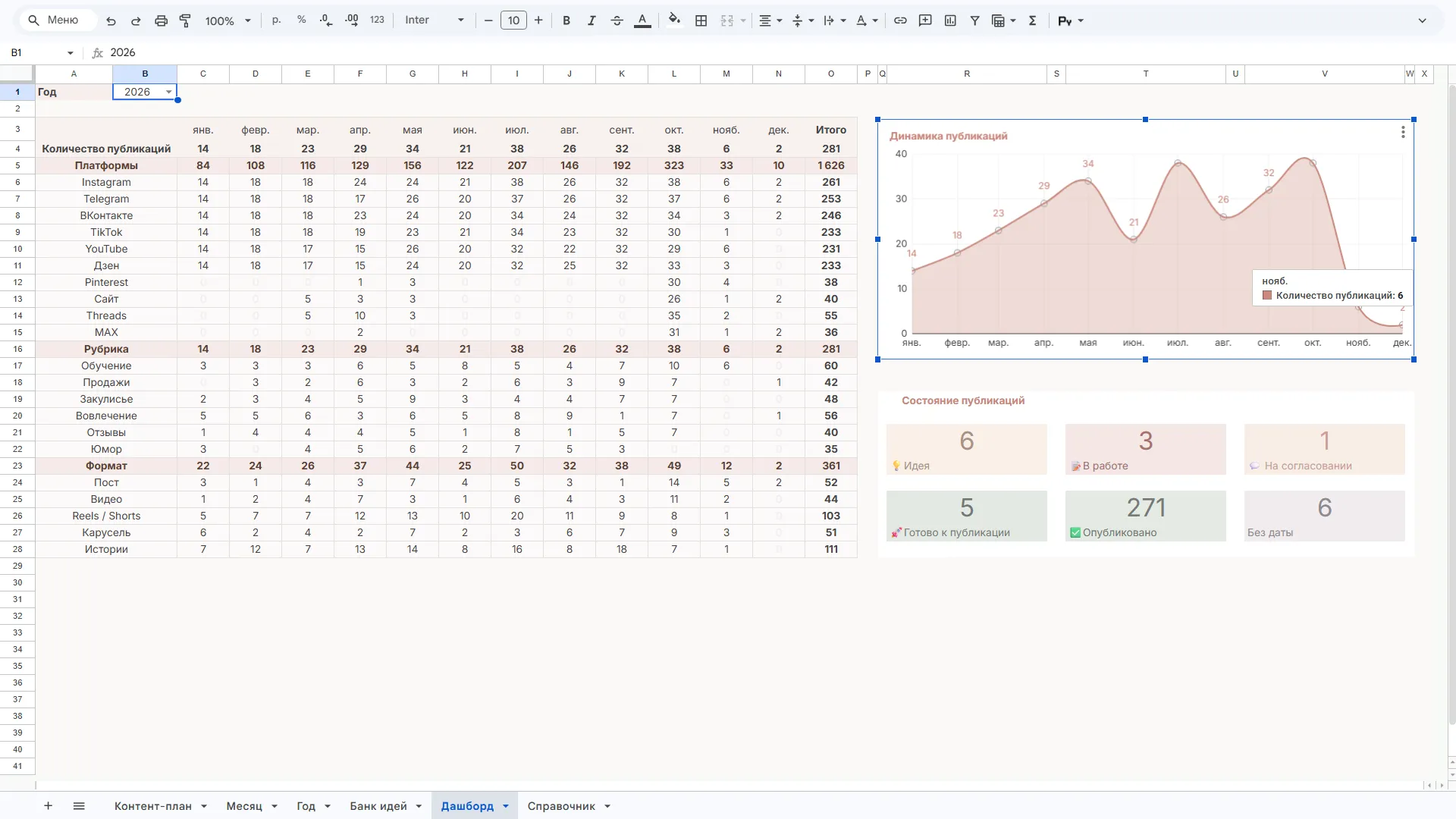Open the fill color bucket
This screenshot has width=1456, height=819.
(674, 20)
